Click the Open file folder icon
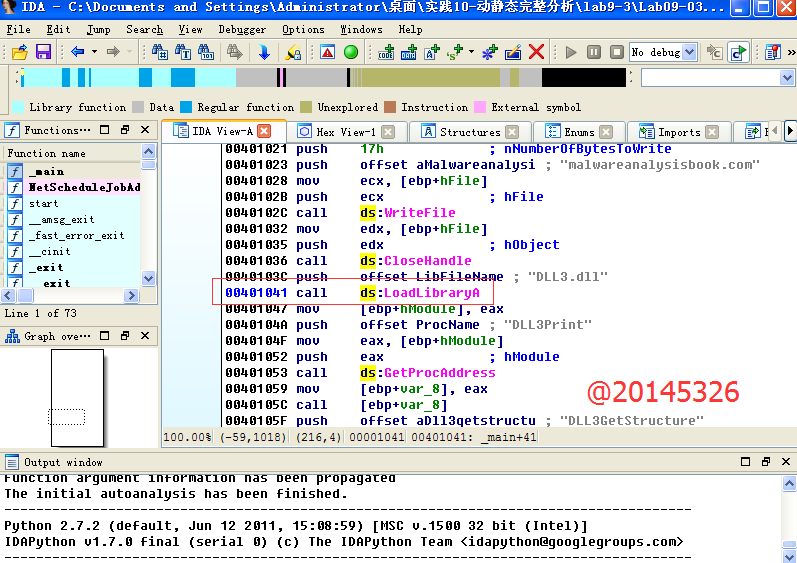Image resolution: width=797 pixels, height=563 pixels. tap(19, 52)
